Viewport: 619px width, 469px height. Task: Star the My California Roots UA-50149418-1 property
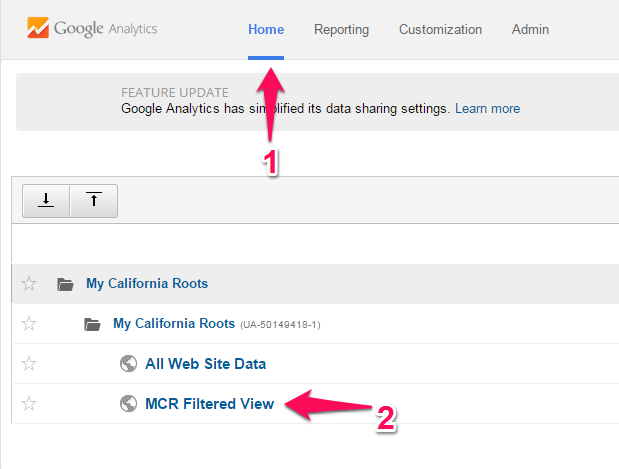pos(29,324)
